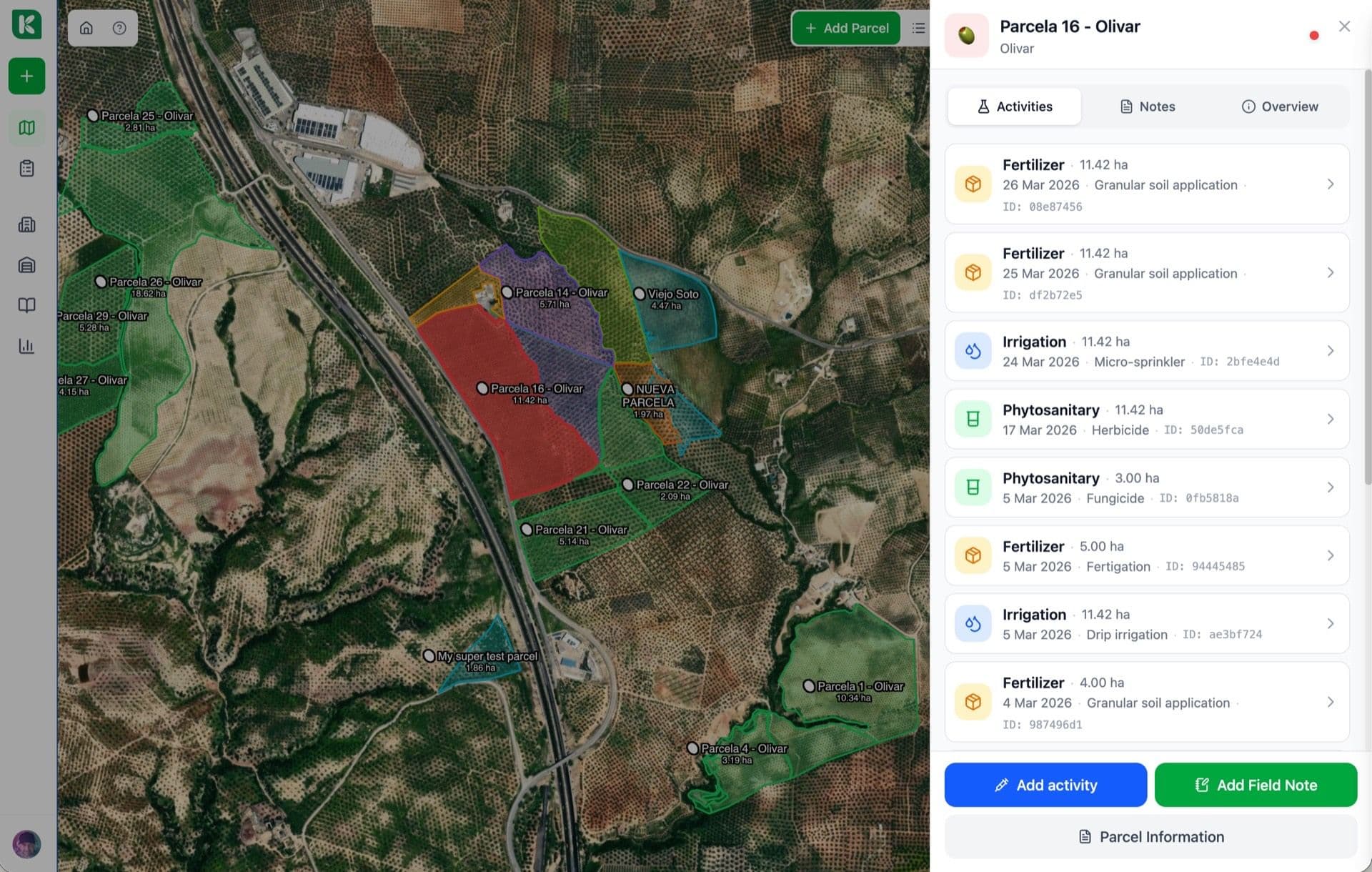The width and height of the screenshot is (1372, 872).
Task: Open the buildings section in the sidebar
Action: [x=26, y=224]
